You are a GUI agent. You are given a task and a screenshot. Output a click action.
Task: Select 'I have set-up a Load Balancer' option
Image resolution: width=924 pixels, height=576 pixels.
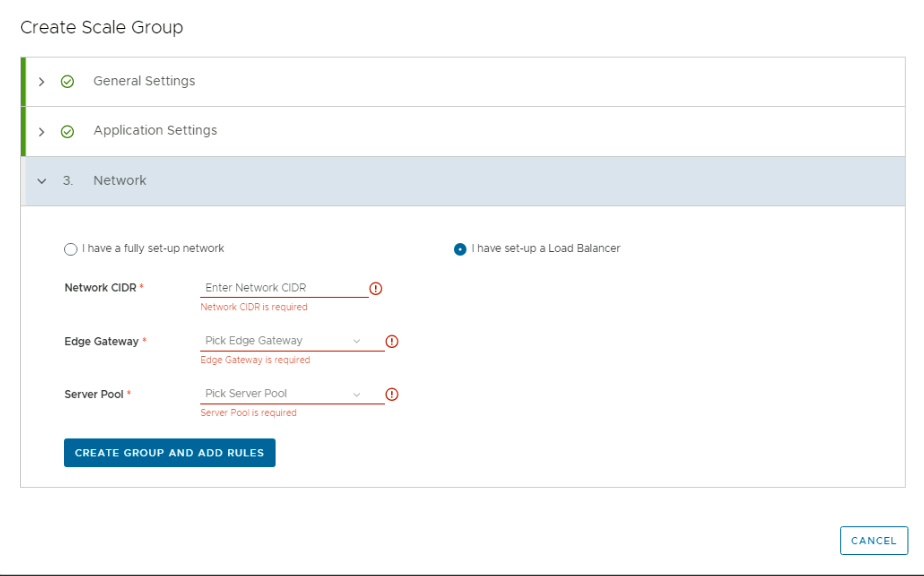point(460,249)
